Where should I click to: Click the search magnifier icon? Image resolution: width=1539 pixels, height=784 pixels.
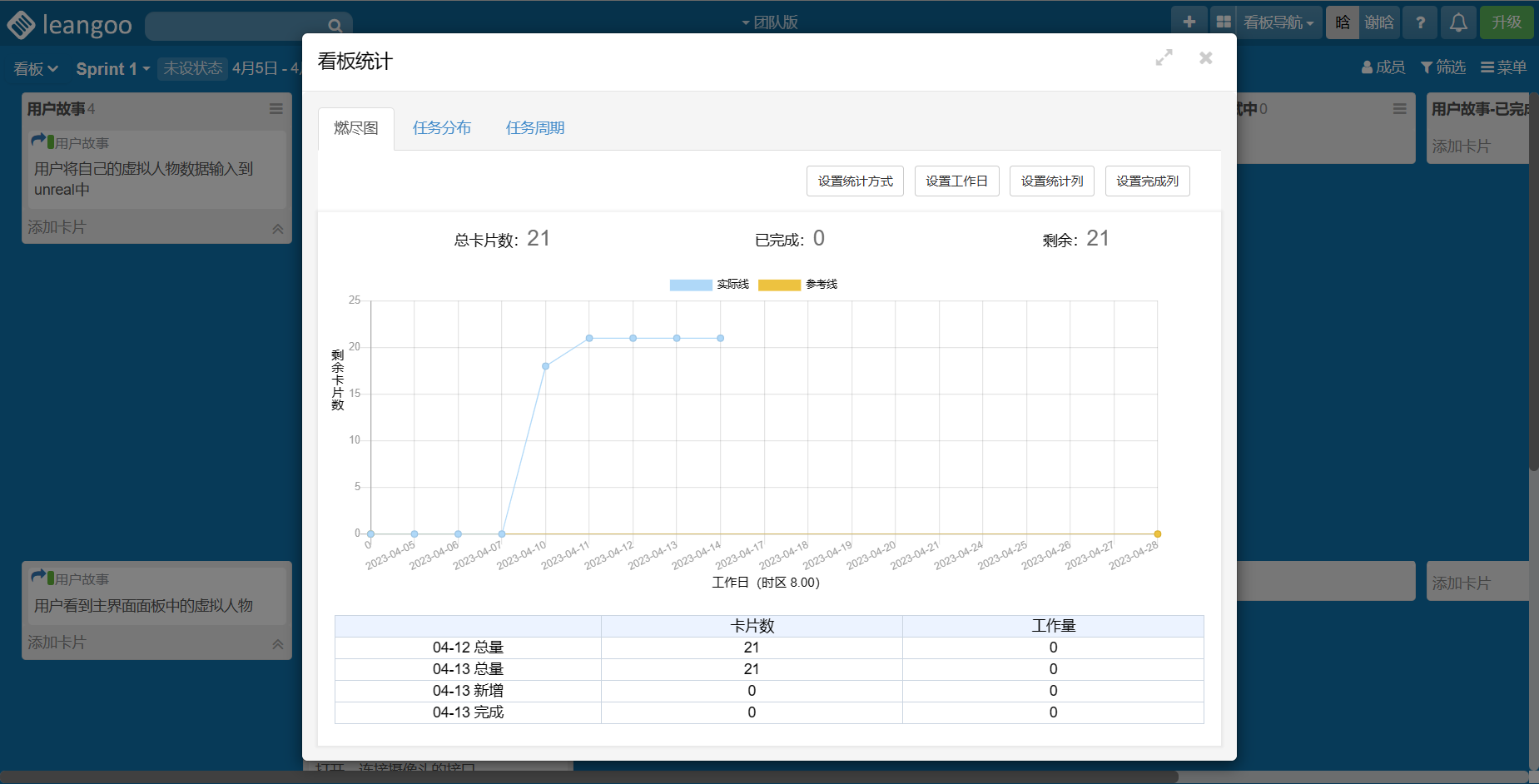(x=335, y=26)
